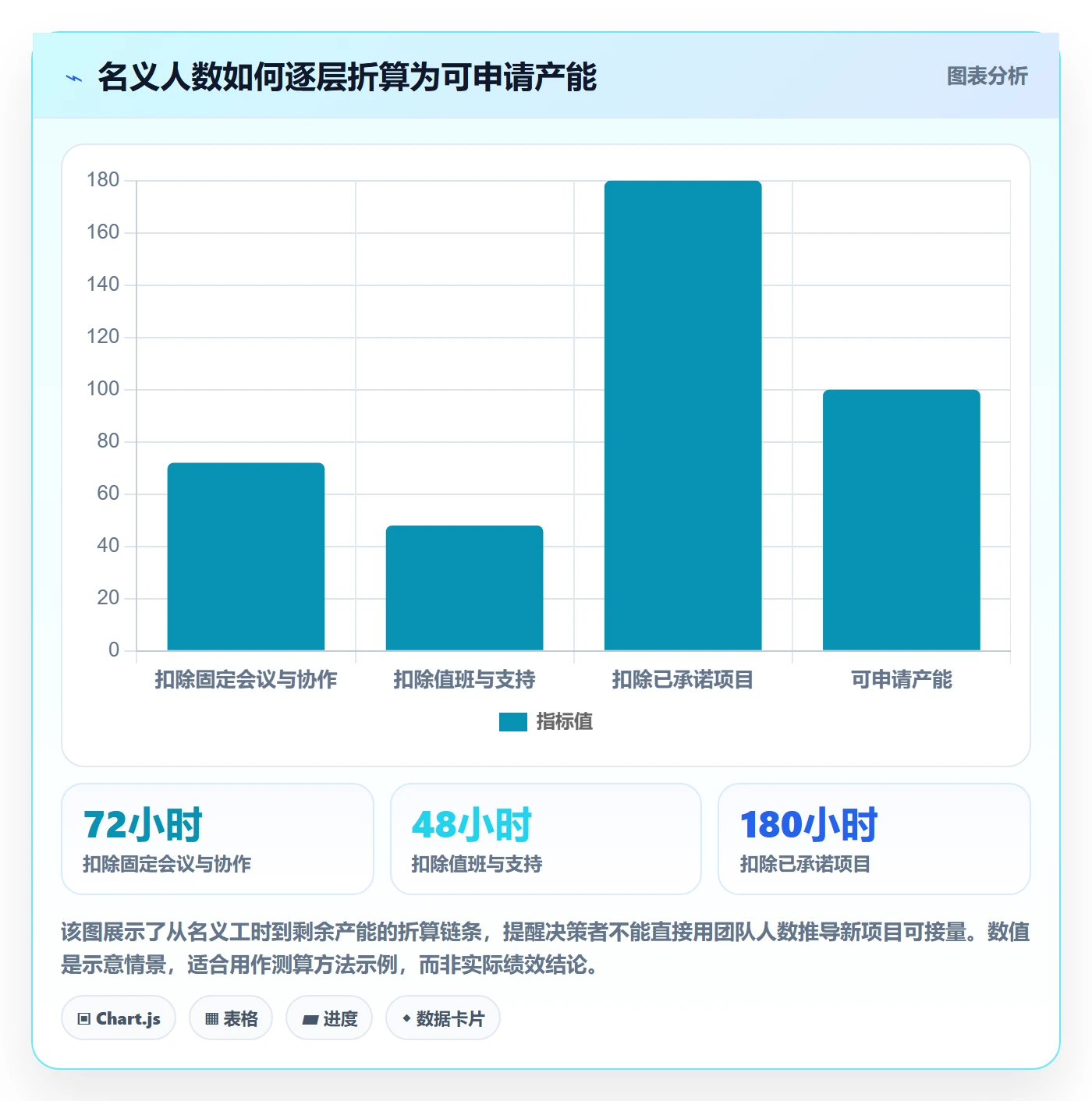The height and width of the screenshot is (1101, 1092).
Task: Click the Chart.js chip square icon
Action: (84, 1018)
